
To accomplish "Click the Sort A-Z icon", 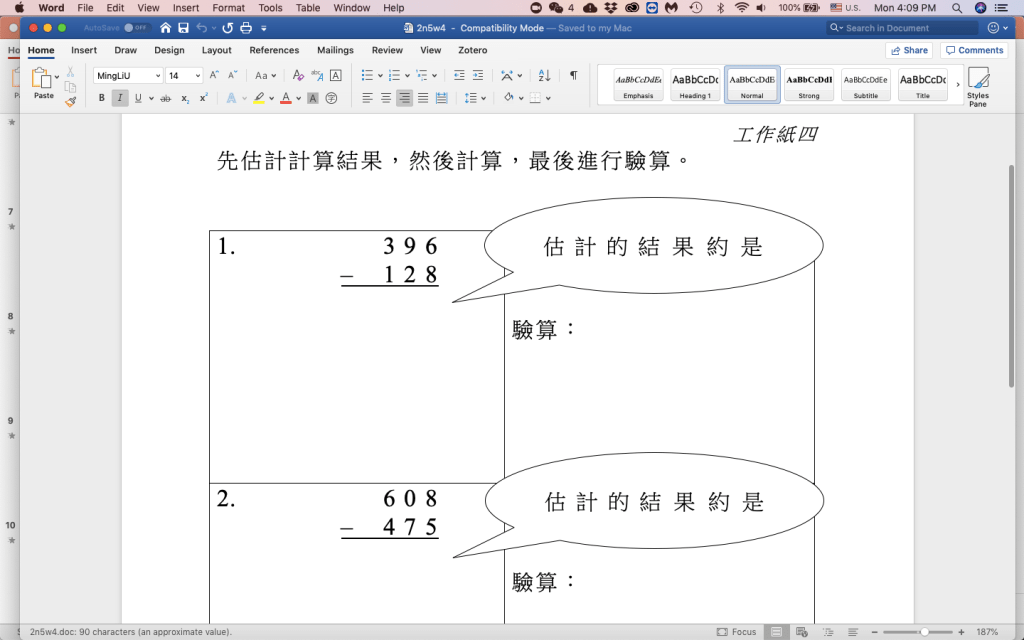I will pos(544,76).
